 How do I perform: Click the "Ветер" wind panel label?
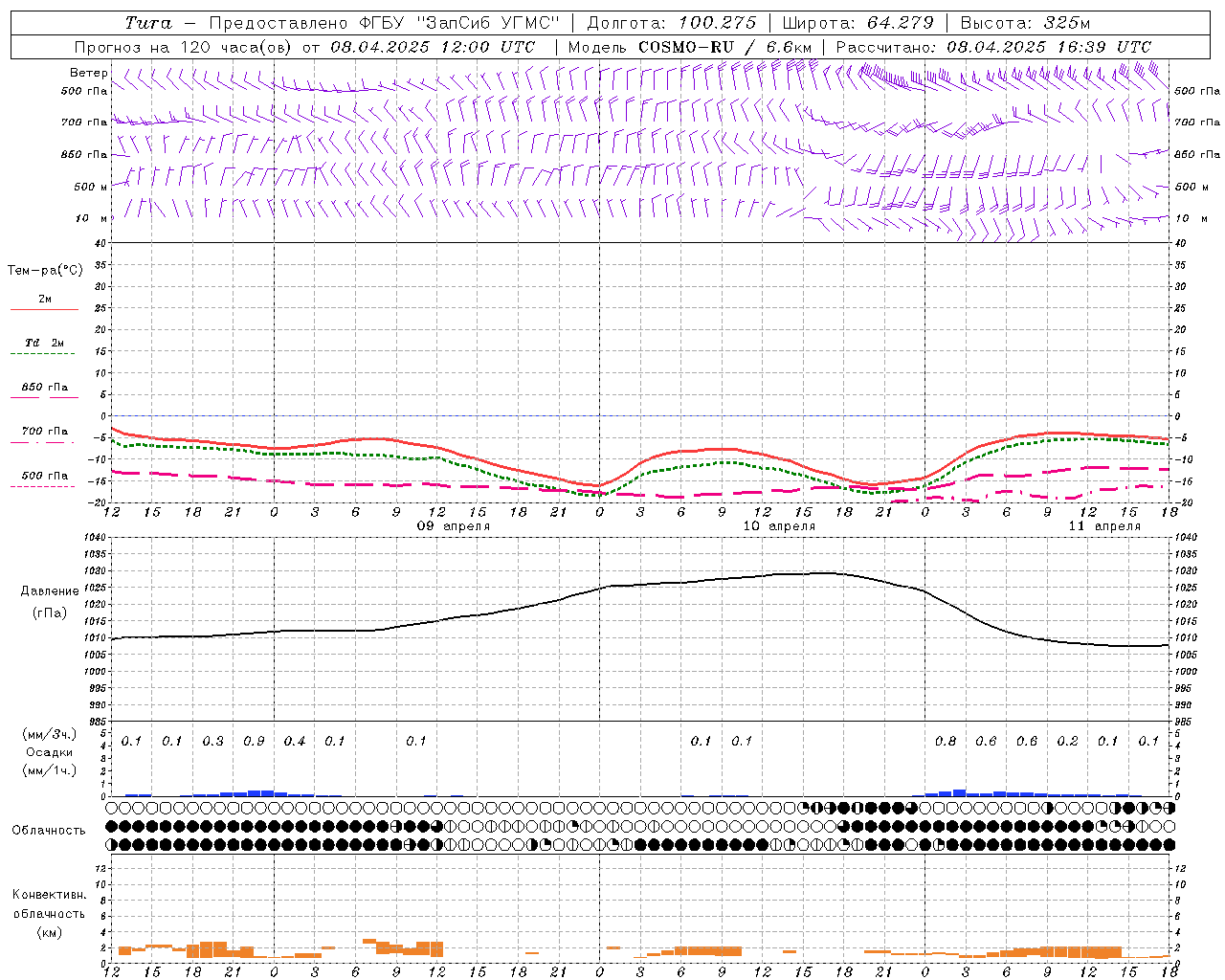tap(88, 73)
